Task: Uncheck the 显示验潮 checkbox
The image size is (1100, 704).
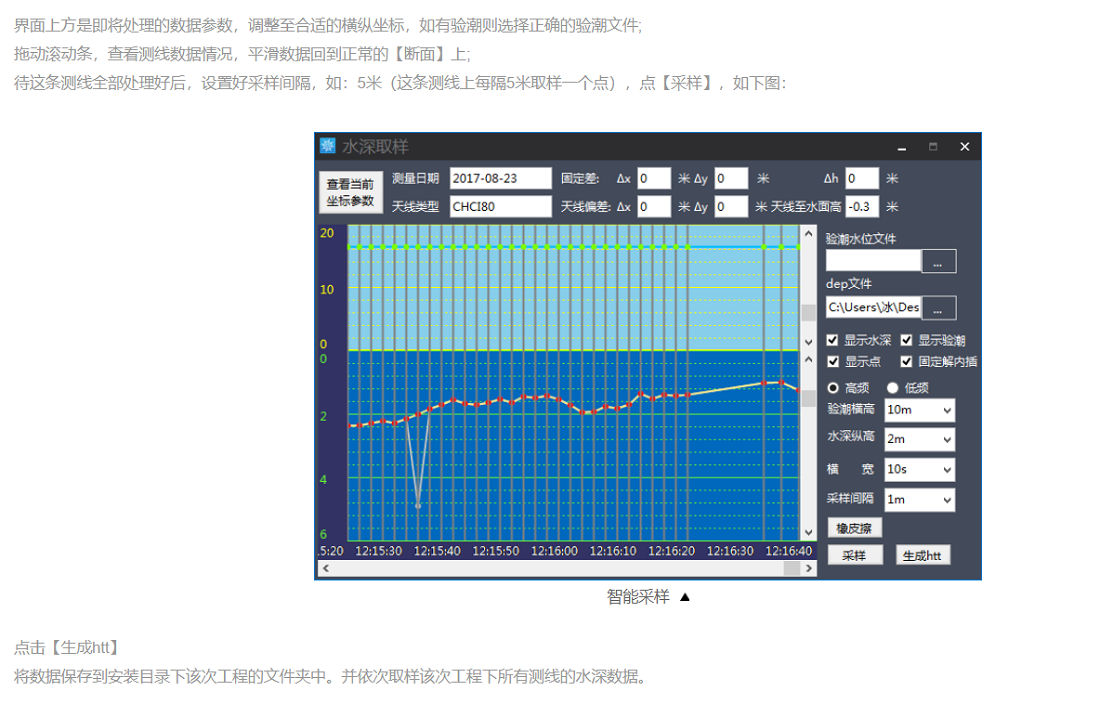Action: tap(907, 340)
